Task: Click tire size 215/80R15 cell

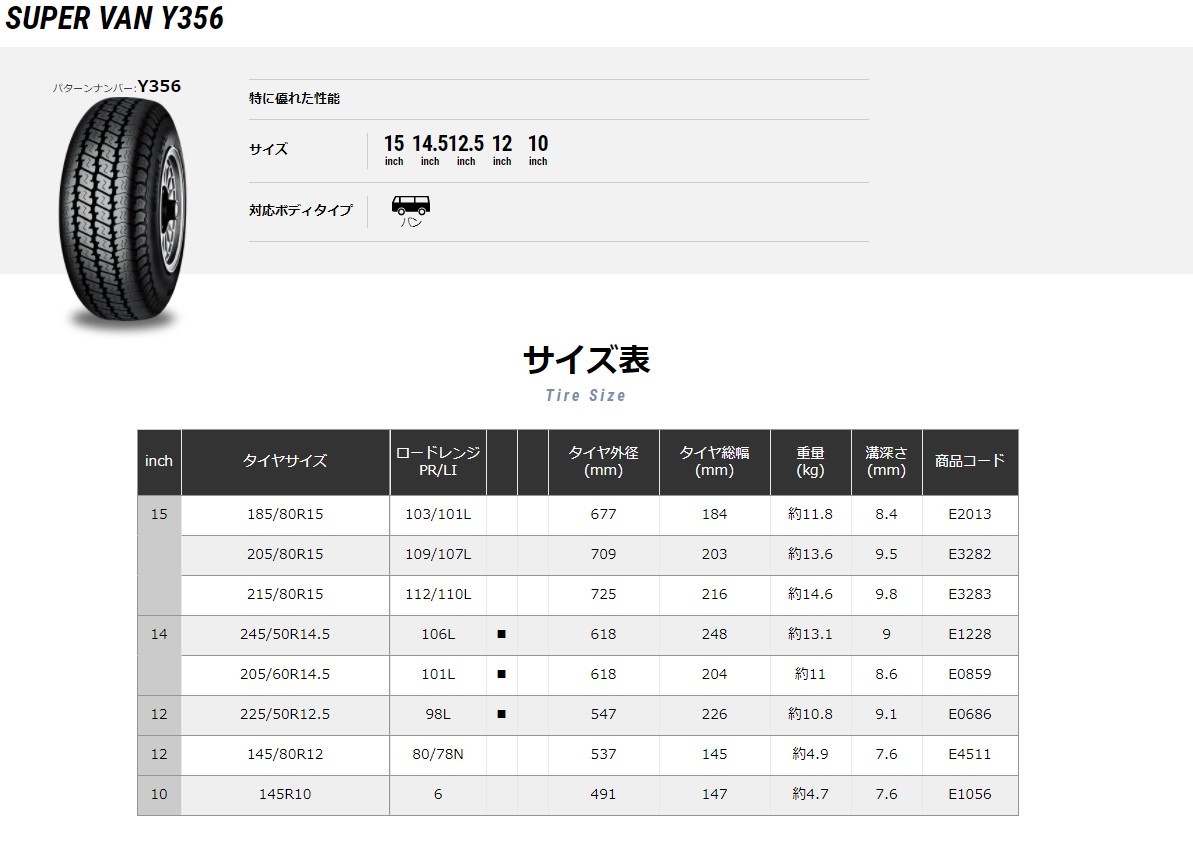Action: (x=285, y=594)
